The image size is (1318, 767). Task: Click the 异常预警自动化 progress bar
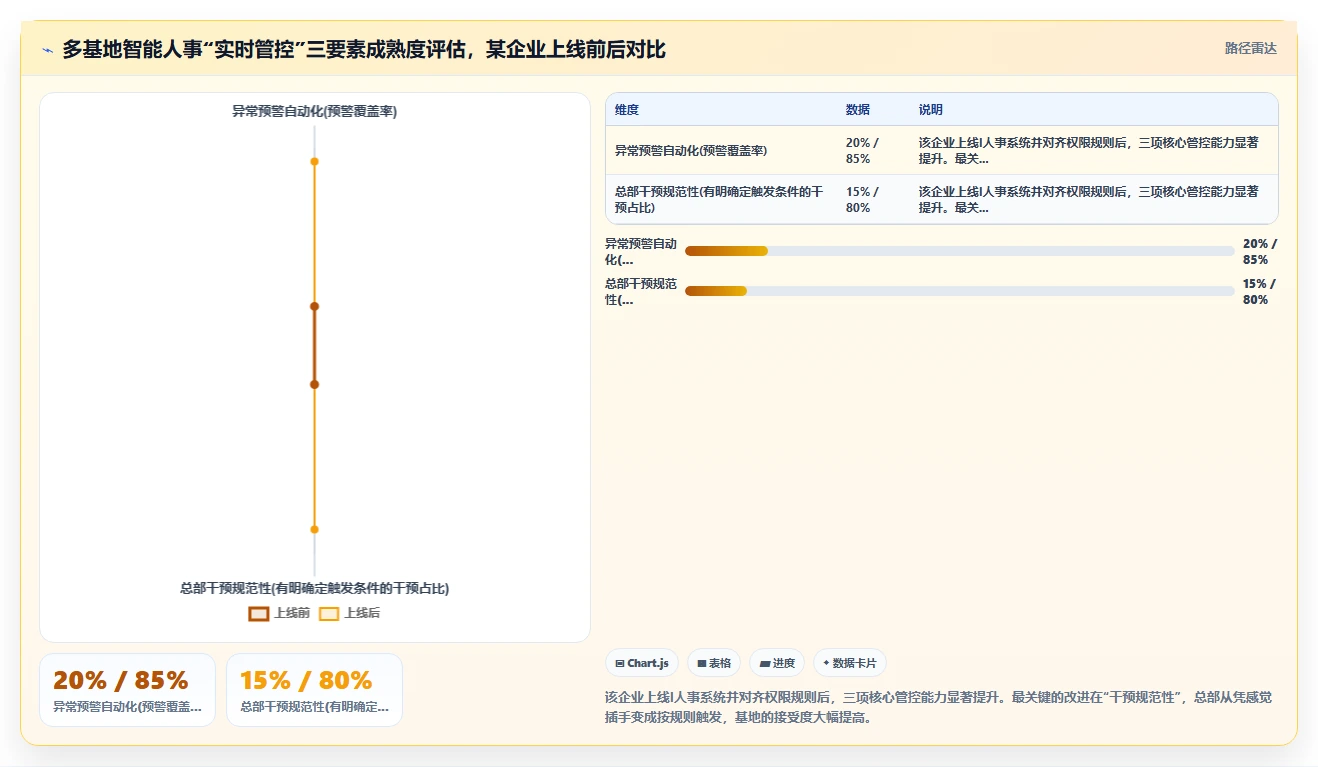[x=959, y=251]
